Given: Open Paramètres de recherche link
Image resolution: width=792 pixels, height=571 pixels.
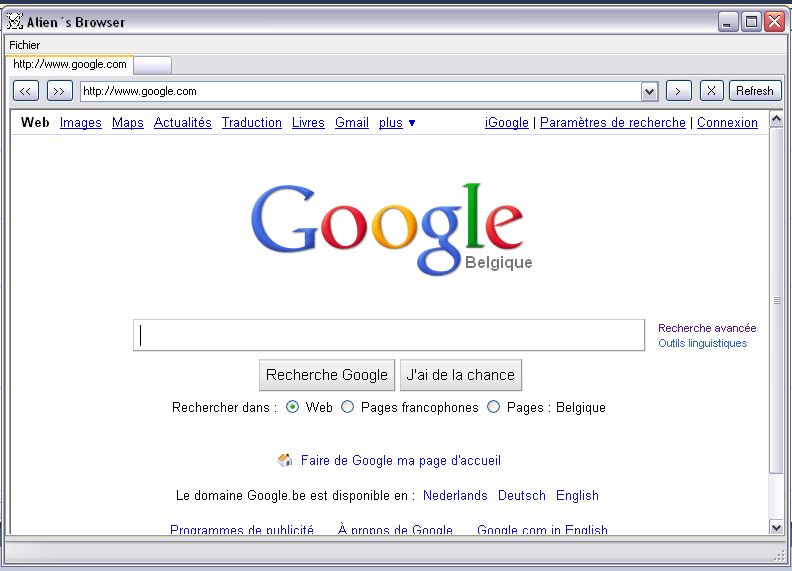Looking at the screenshot, I should 613,123.
